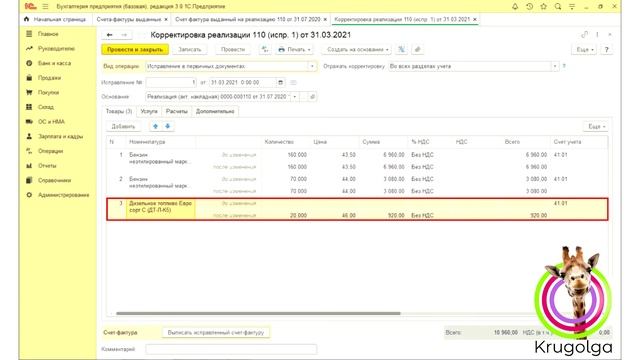This screenshot has width=640, height=360.
Task: Open the Создать на основании dropdown
Action: 357,49
